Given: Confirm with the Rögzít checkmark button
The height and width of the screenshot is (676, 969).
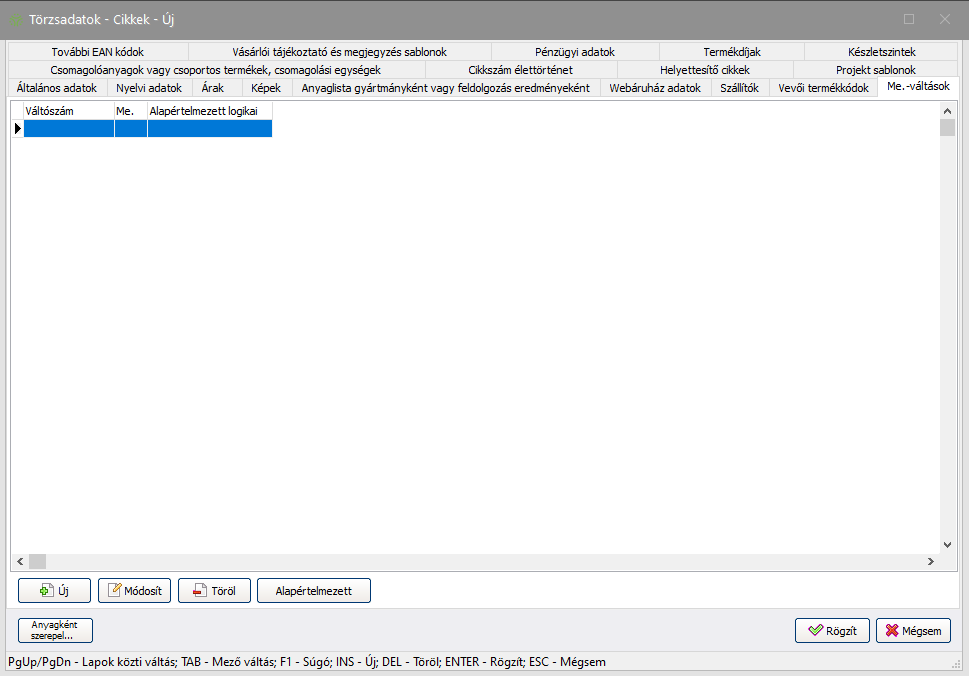Looking at the screenshot, I should (x=832, y=631).
